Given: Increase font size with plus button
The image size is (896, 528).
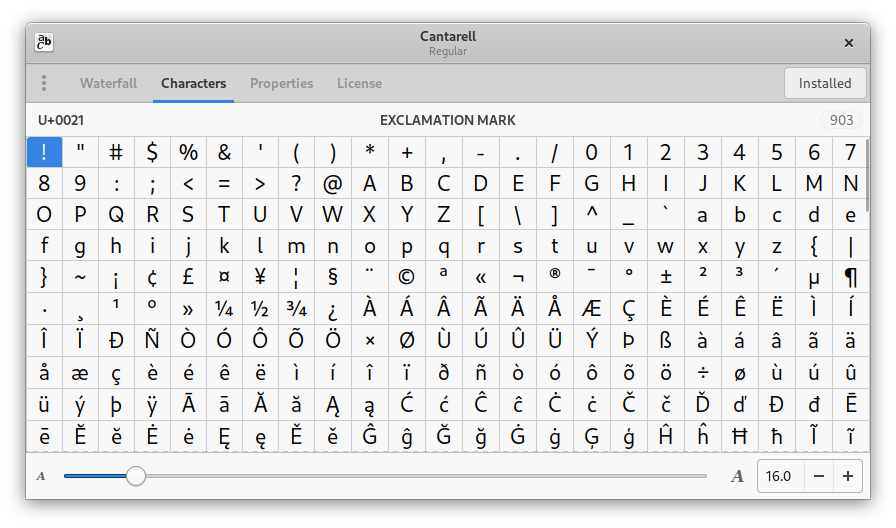Looking at the screenshot, I should [x=848, y=476].
